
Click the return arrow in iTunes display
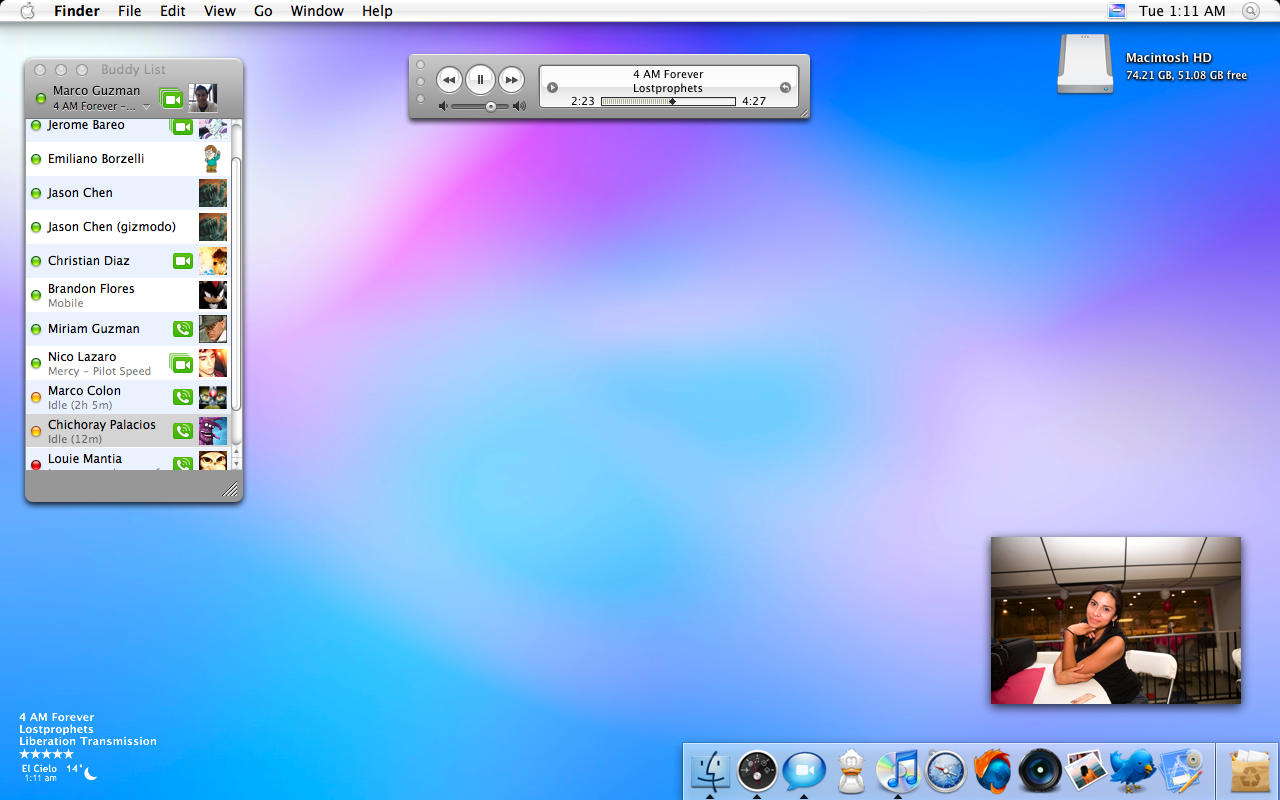point(785,87)
